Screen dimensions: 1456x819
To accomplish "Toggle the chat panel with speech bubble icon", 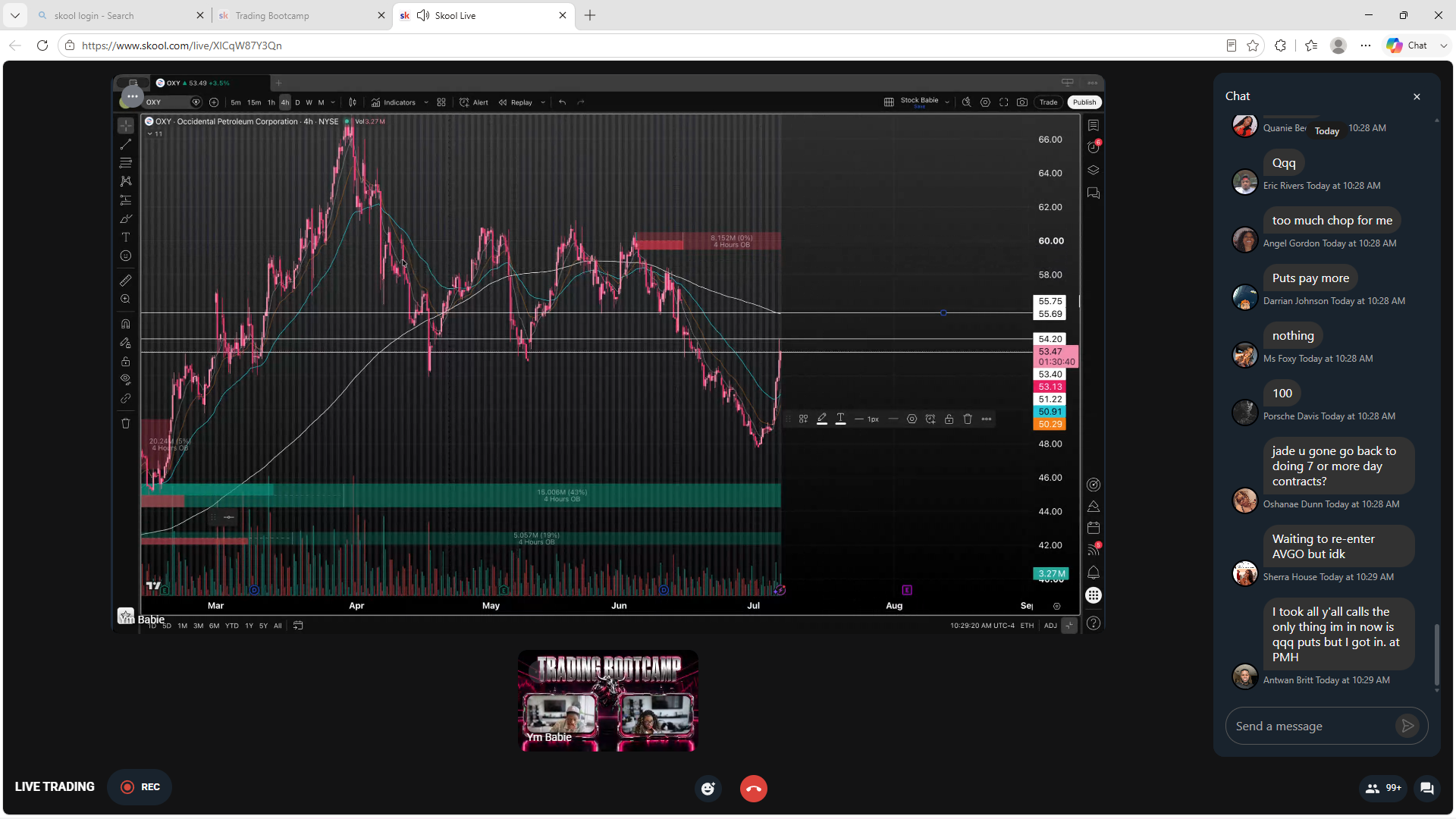I will (1426, 788).
